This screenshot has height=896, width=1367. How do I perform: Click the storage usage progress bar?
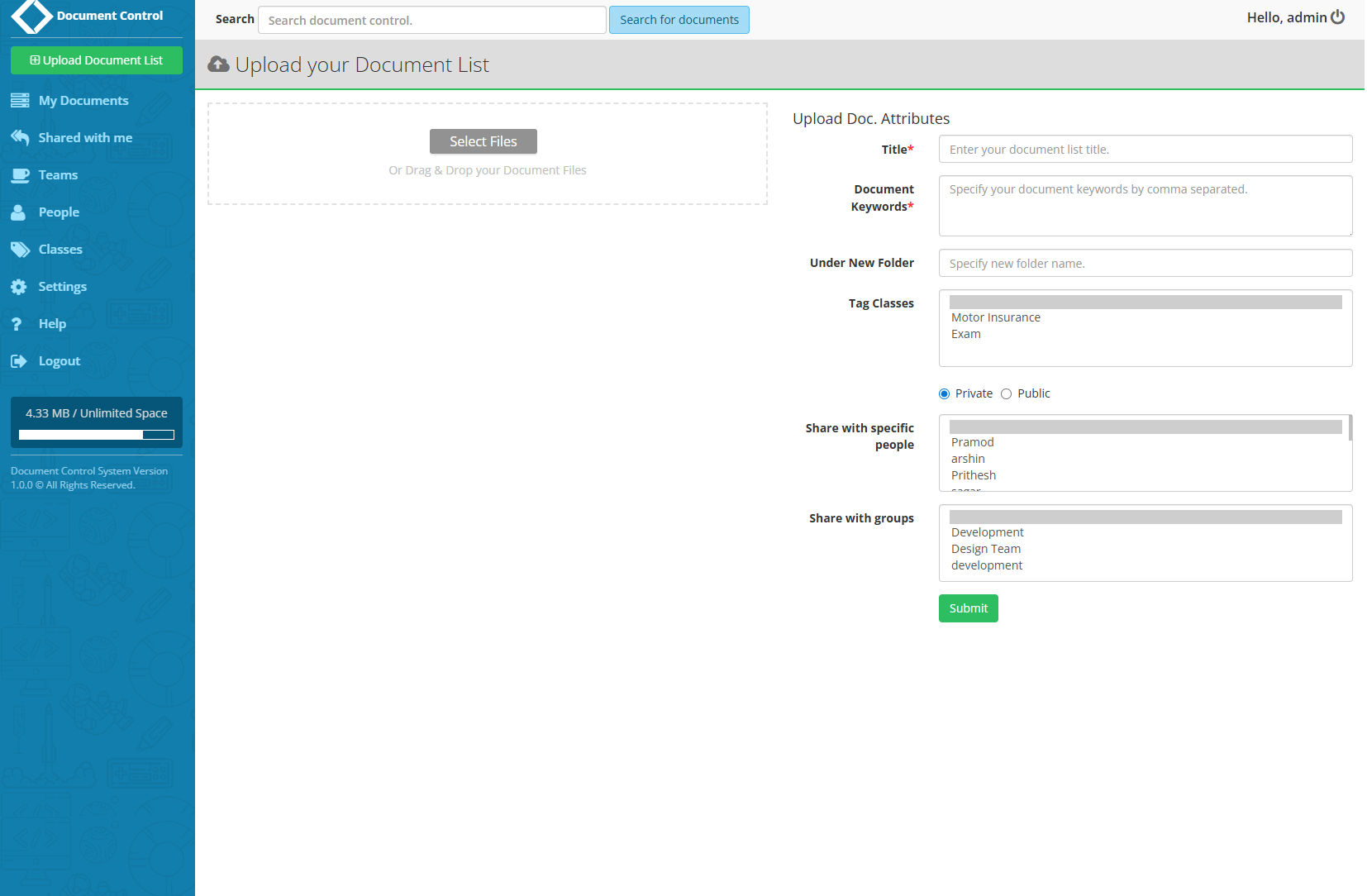click(96, 434)
